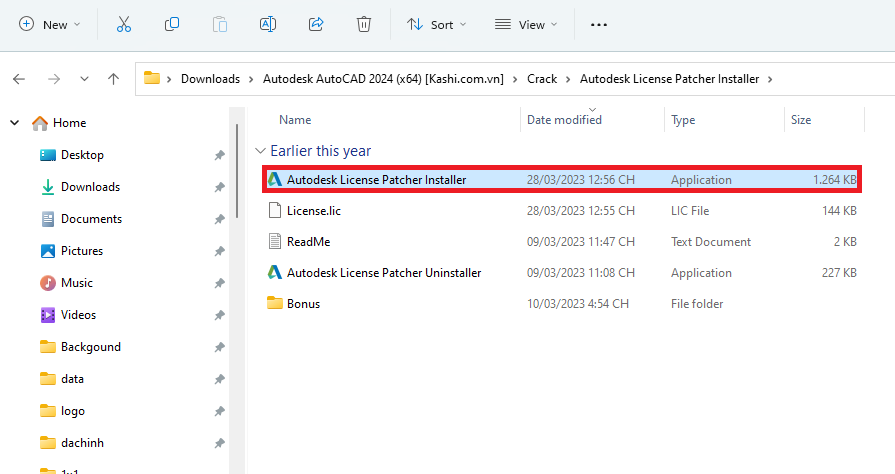Click pin icon next to logo folder
This screenshot has width=895, height=474.
219,411
